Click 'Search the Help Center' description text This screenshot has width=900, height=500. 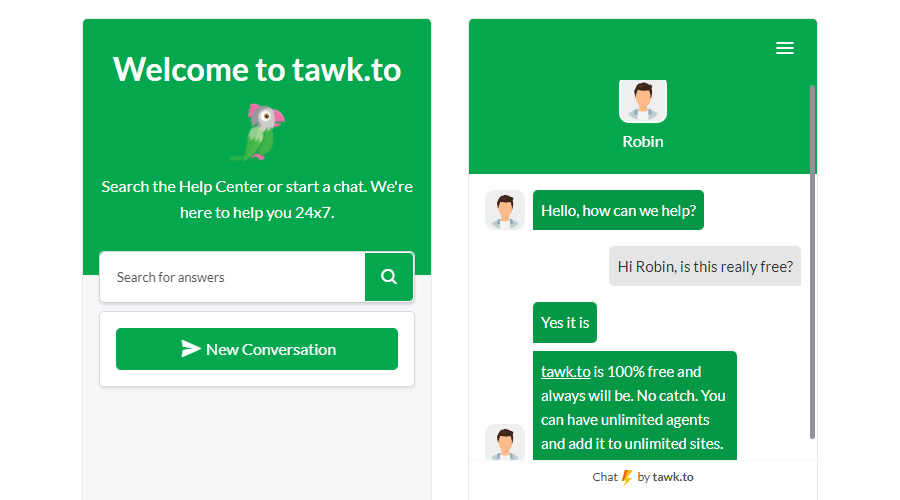coord(257,199)
